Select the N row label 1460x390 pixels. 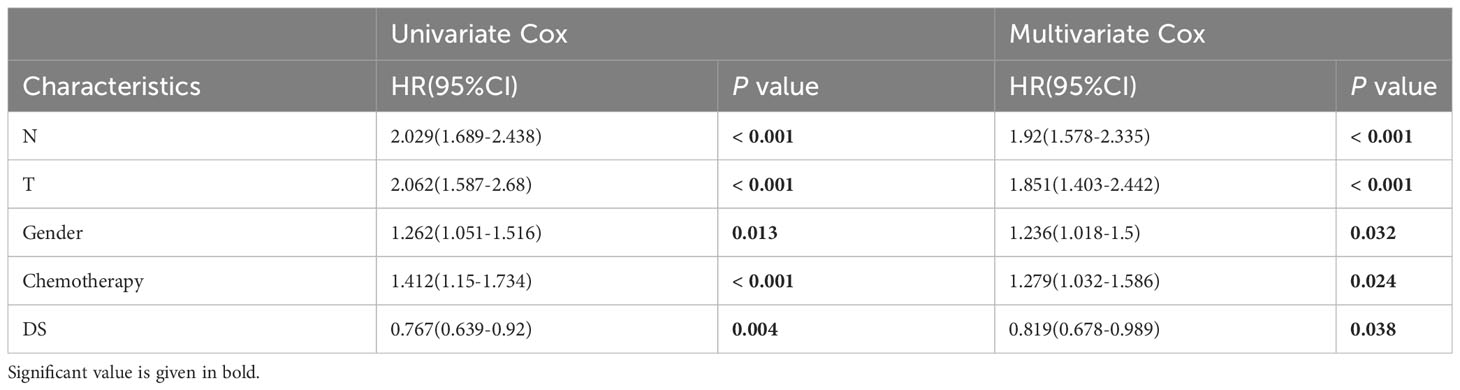pos(30,136)
